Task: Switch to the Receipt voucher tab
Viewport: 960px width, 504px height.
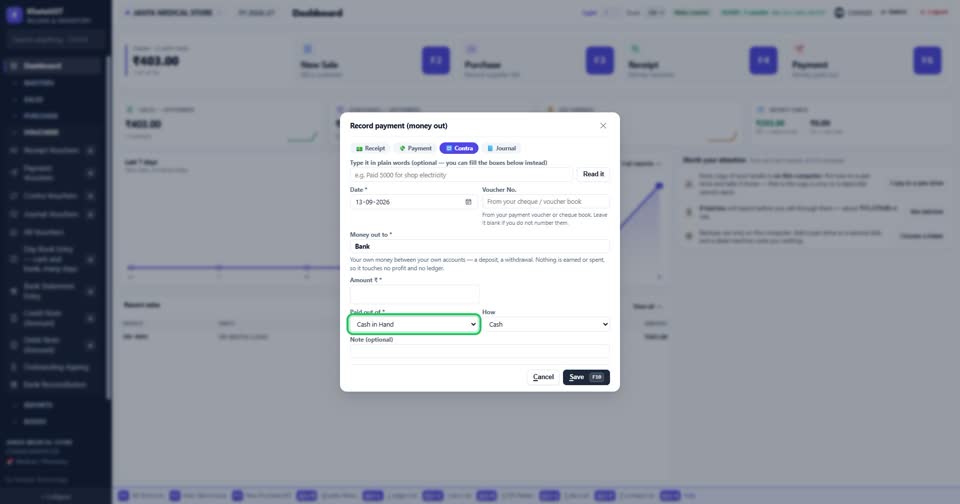Action: pos(370,148)
